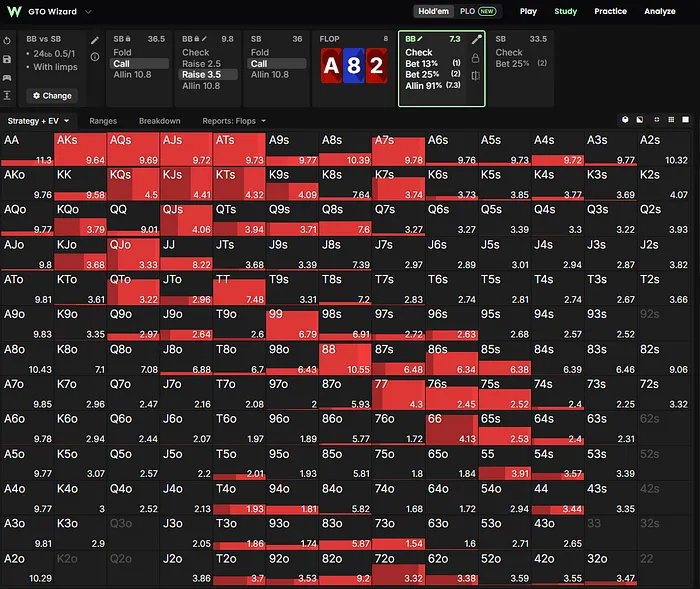
Task: Click the AA hand cell
Action: coord(27,149)
